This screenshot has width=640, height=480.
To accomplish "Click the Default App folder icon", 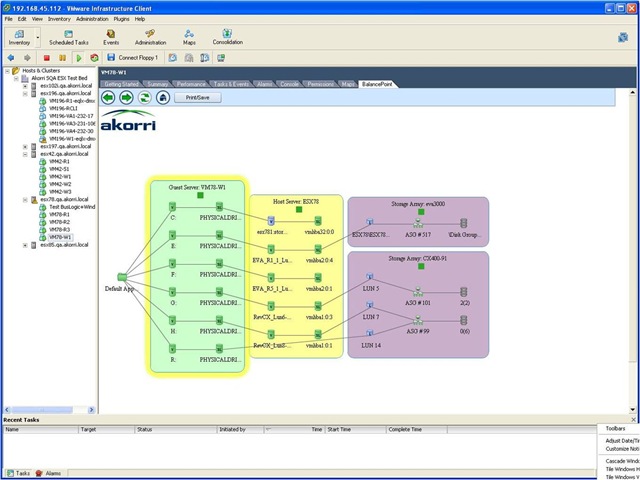I will 122,277.
